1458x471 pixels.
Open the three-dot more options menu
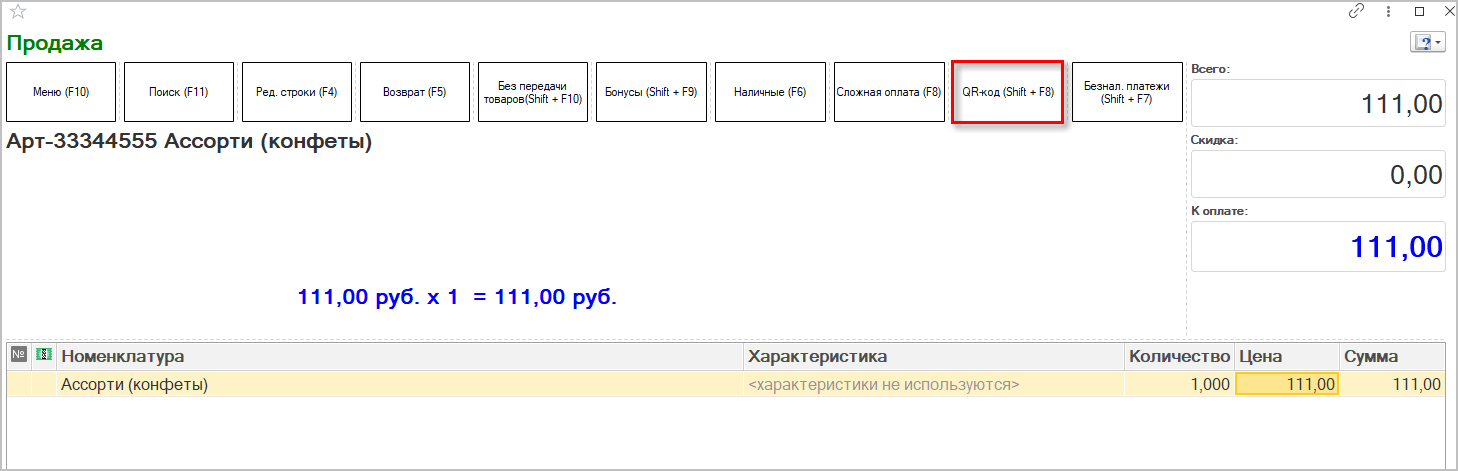tap(1388, 12)
